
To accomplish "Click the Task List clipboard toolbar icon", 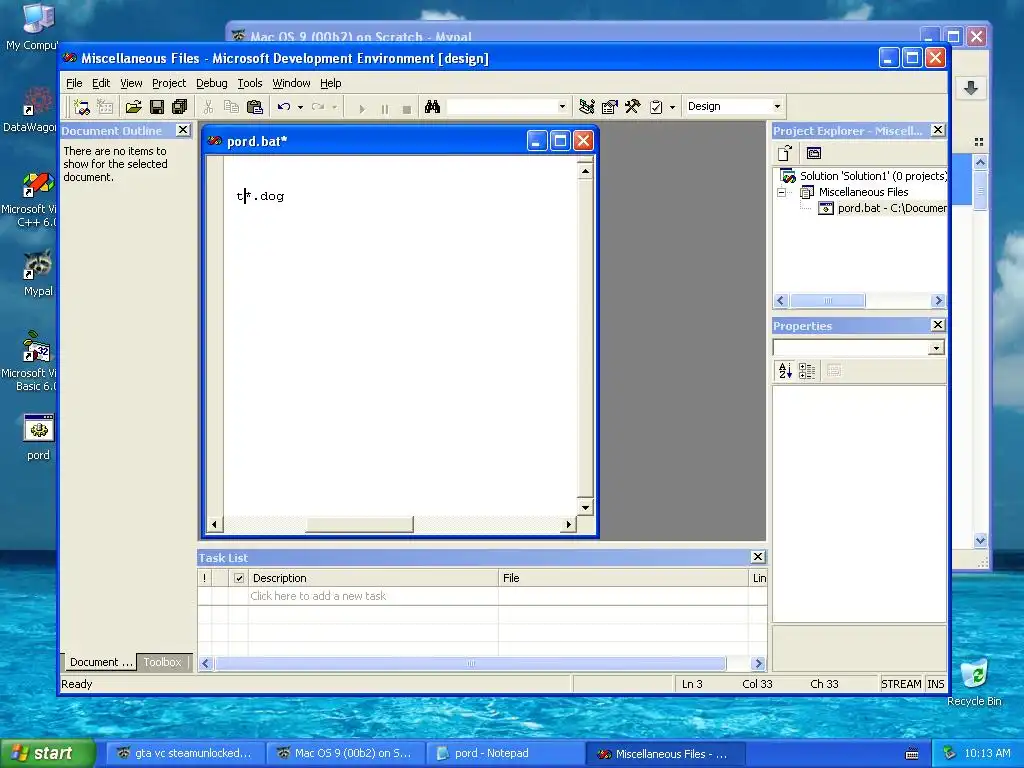I will click(x=656, y=107).
